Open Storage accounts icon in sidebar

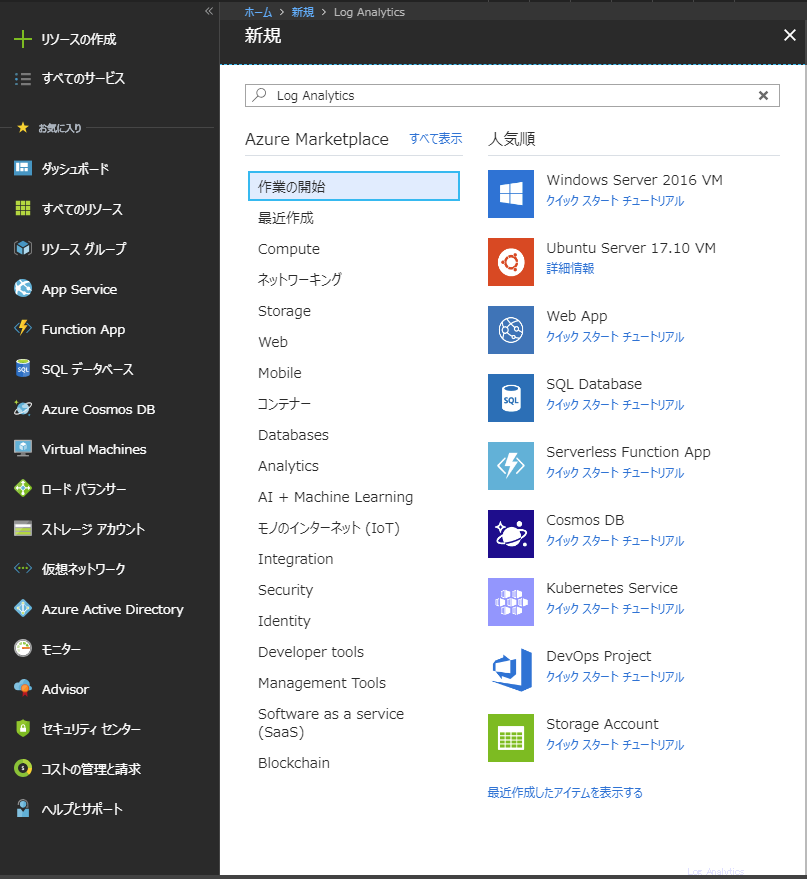(22, 529)
